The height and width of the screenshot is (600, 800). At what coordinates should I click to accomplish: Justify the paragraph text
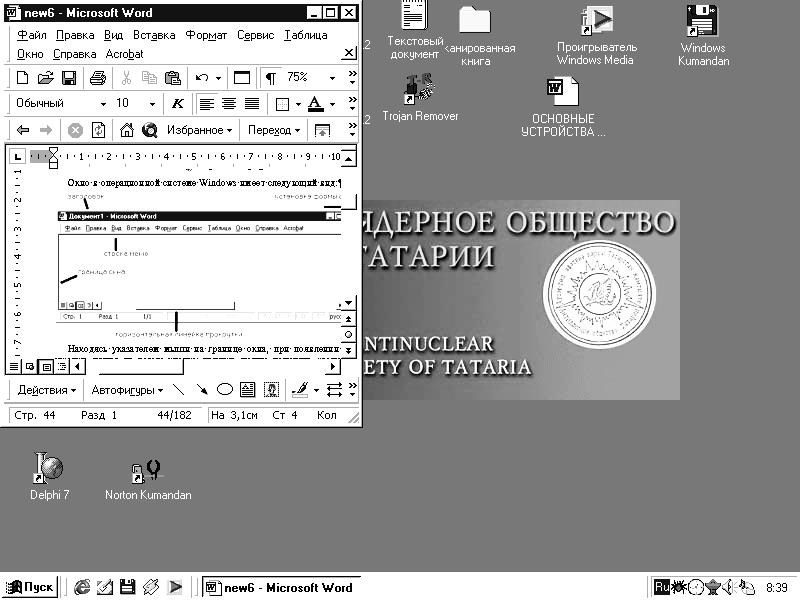[x=252, y=104]
